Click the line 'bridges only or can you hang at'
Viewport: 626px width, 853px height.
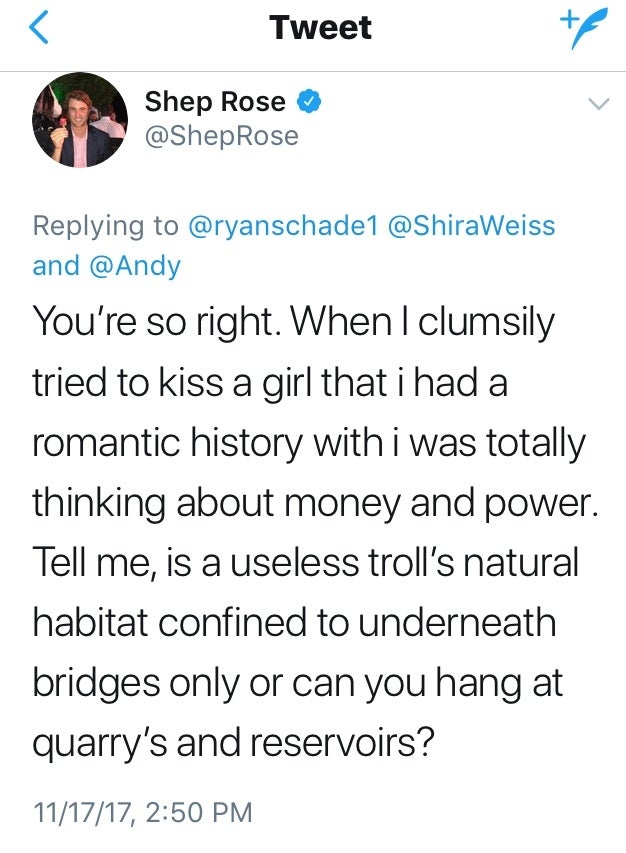[297, 682]
